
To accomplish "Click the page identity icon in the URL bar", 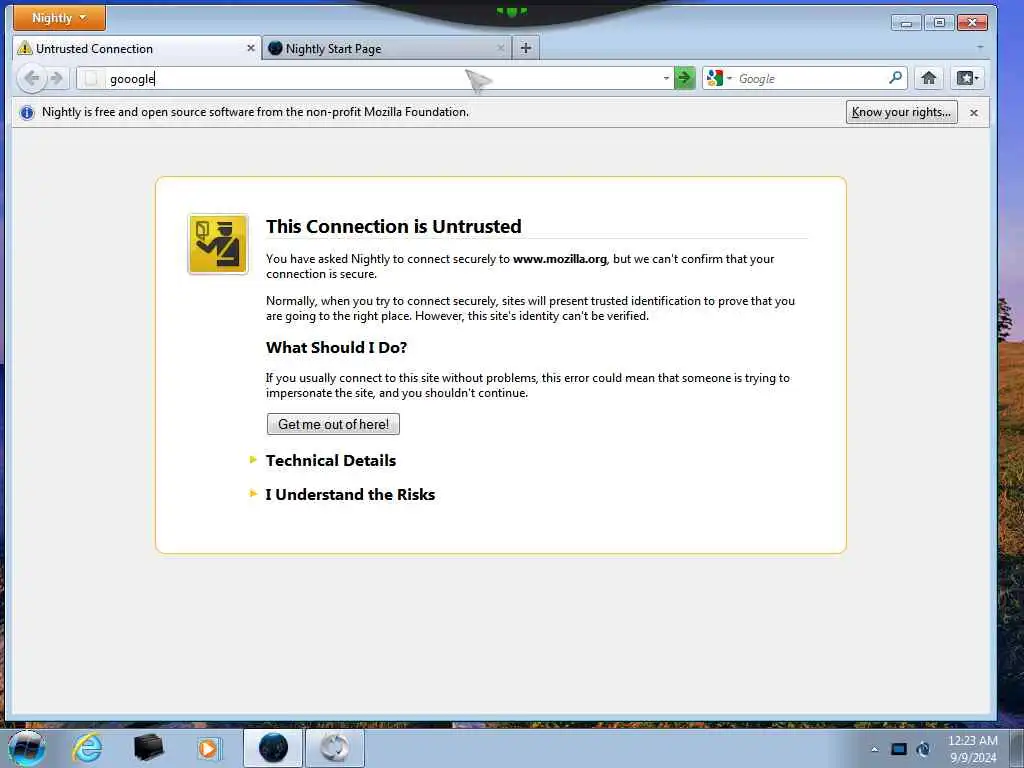I will point(91,78).
